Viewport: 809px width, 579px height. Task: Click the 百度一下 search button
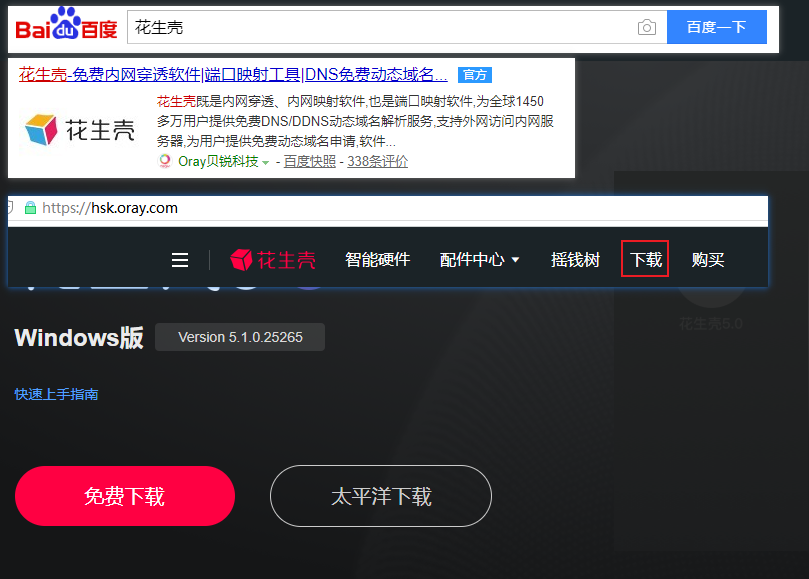[x=717, y=27]
